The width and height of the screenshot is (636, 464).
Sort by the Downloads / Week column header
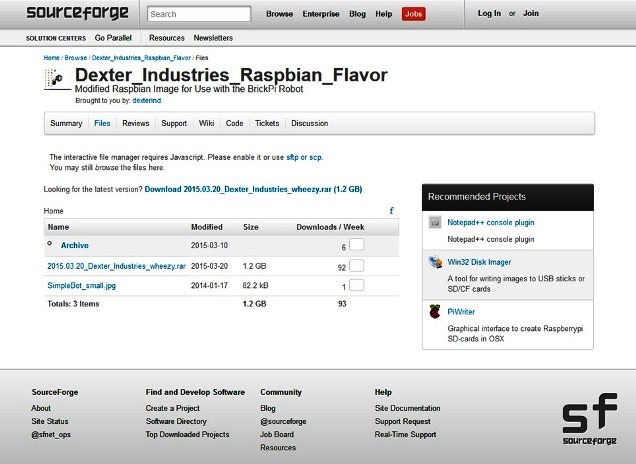click(x=330, y=227)
